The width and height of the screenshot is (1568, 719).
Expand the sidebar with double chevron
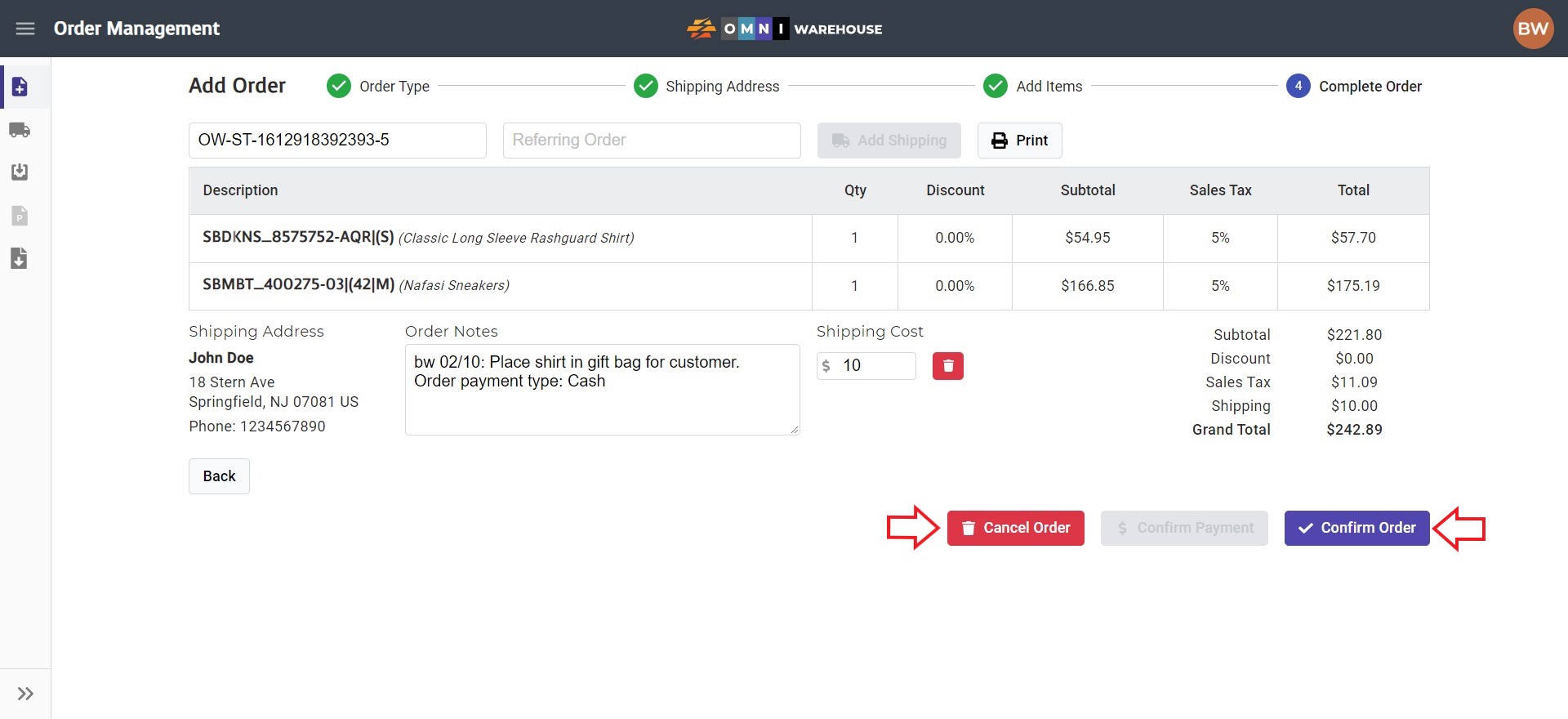pos(25,694)
